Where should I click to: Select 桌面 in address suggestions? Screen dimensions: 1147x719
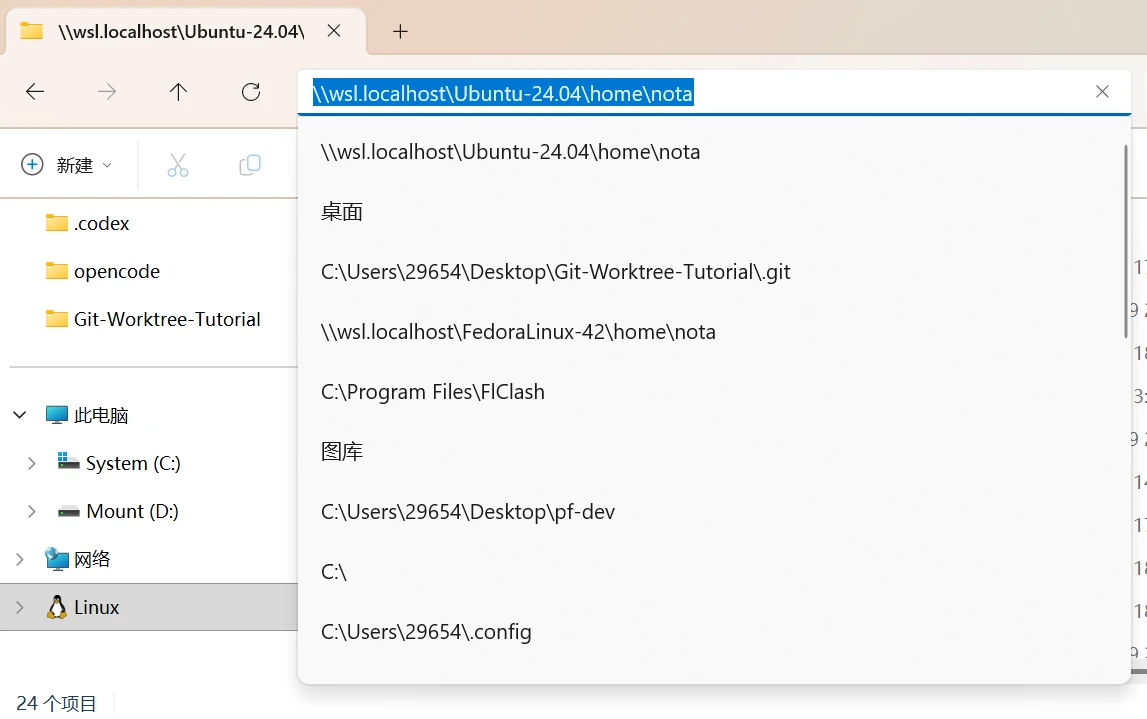point(342,212)
